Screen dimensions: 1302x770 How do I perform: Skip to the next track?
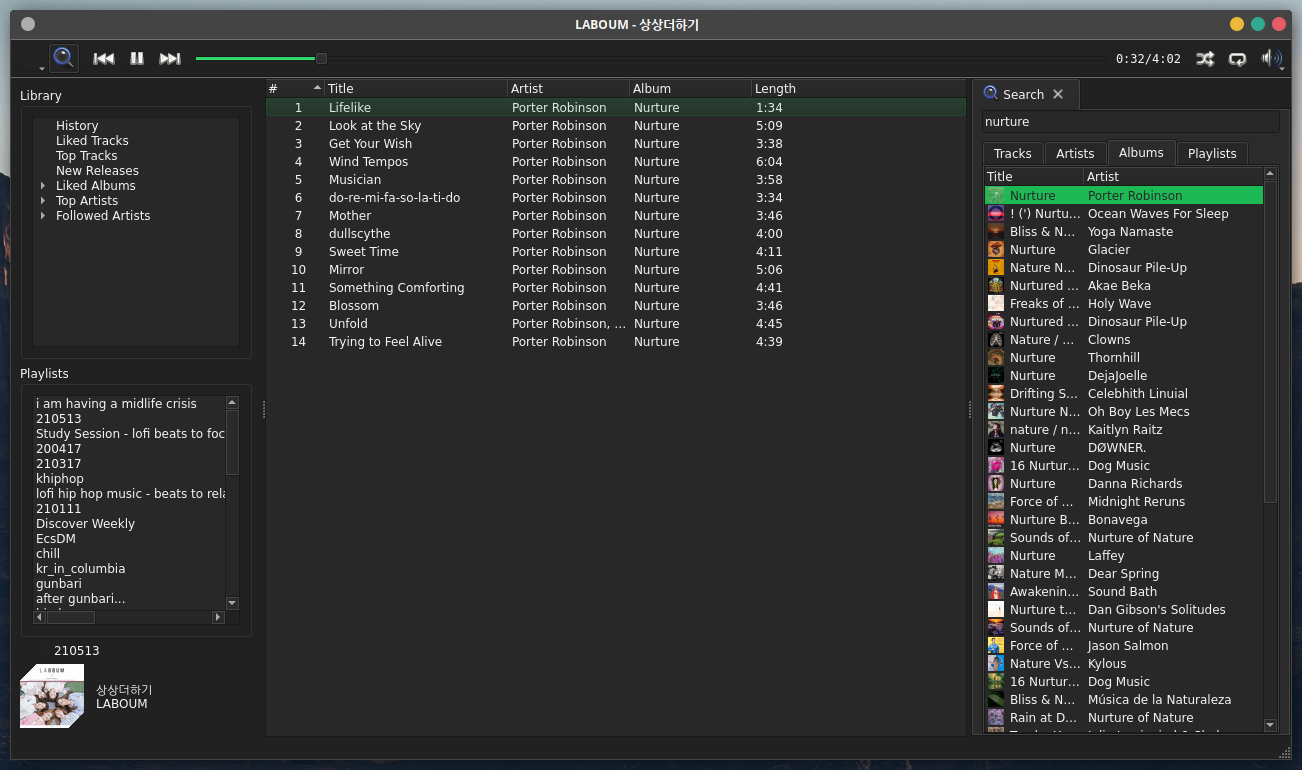tap(170, 59)
